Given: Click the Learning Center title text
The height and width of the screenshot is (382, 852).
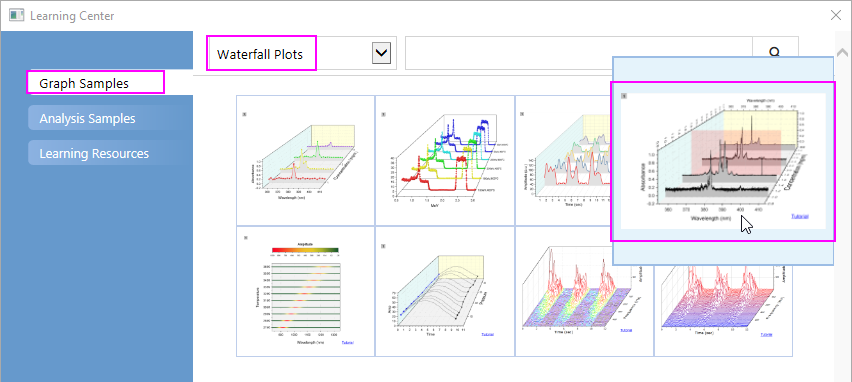Looking at the screenshot, I should (72, 16).
